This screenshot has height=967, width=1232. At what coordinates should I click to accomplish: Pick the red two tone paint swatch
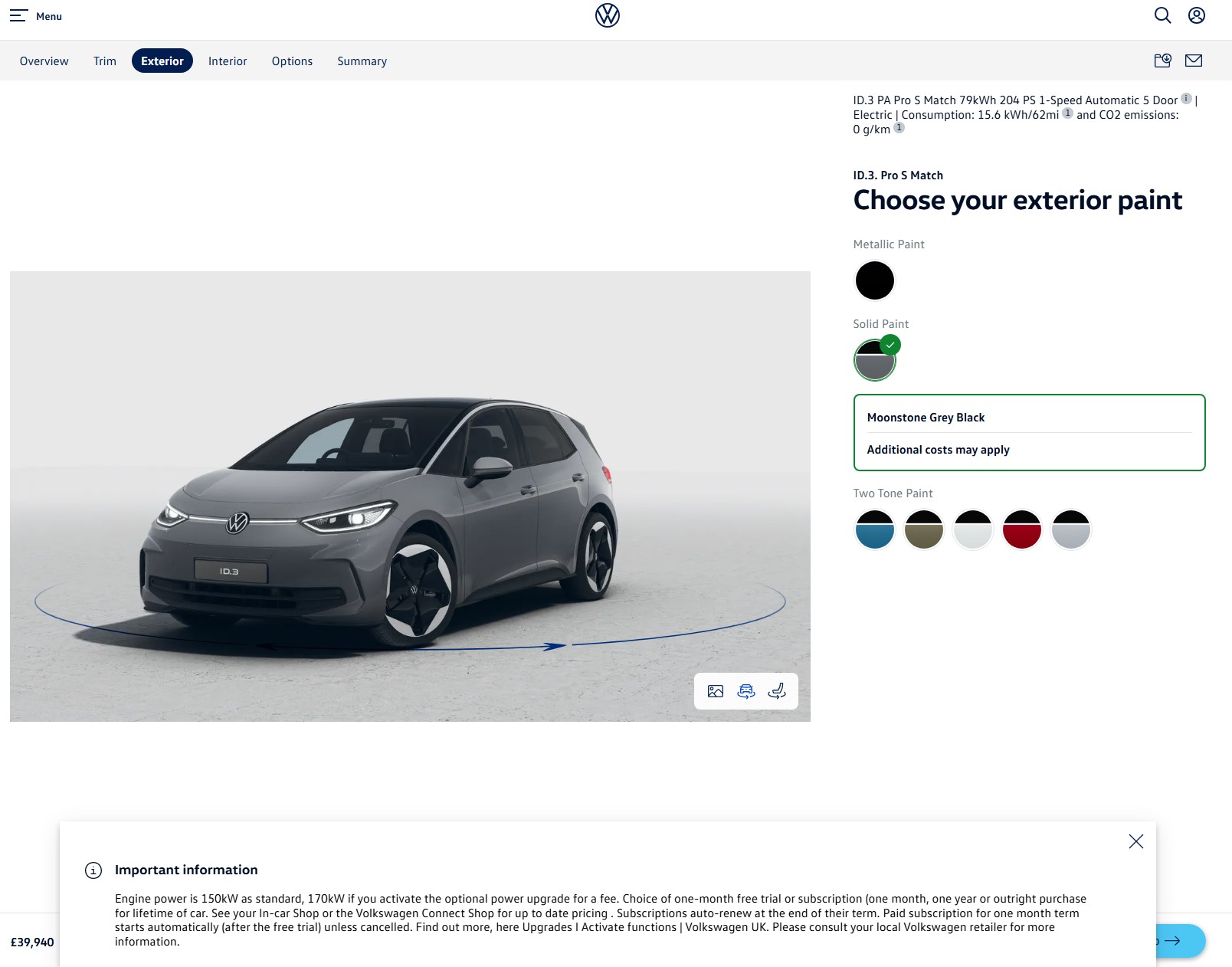coord(1022,529)
